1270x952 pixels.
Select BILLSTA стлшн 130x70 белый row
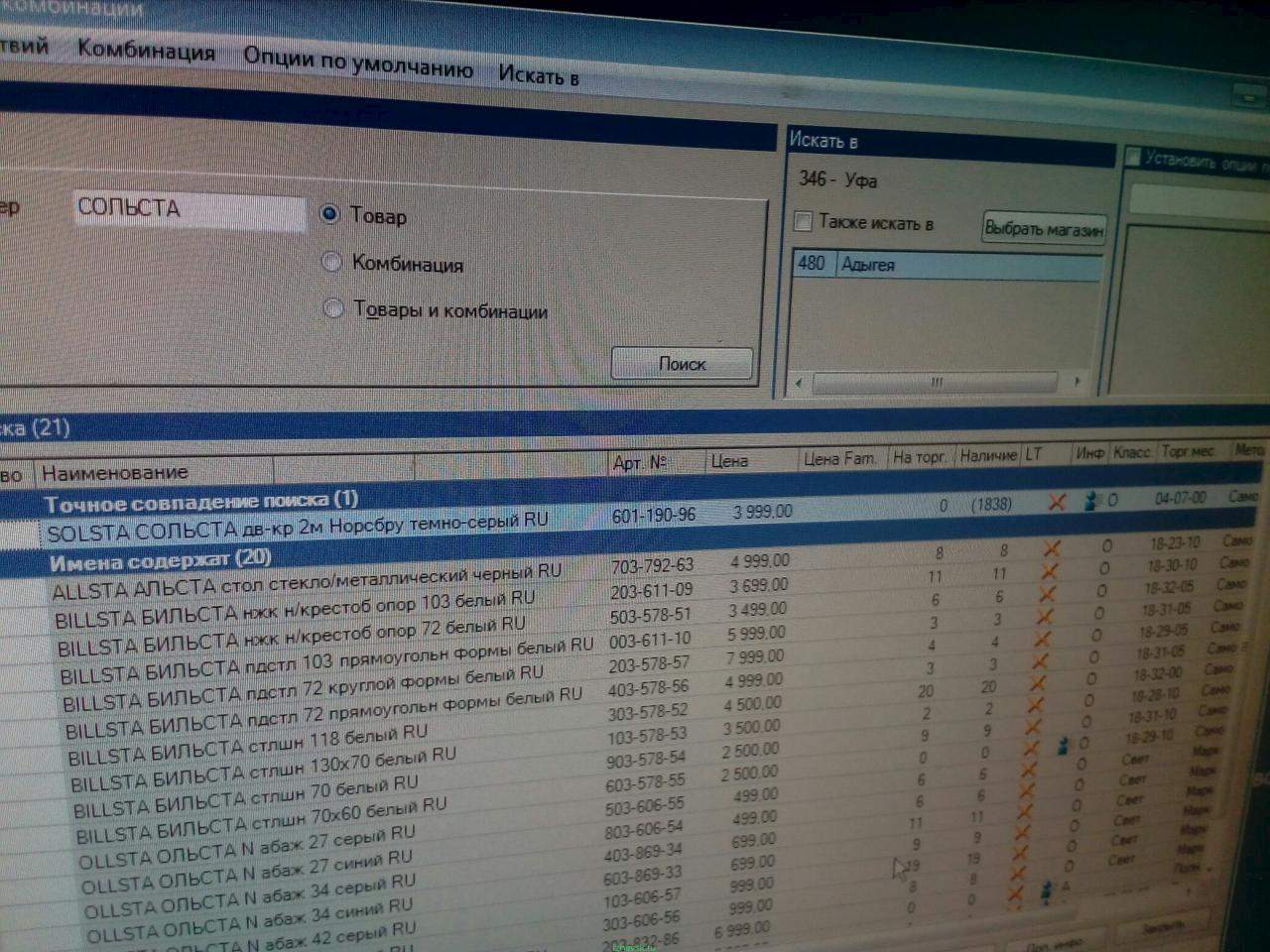263,770
